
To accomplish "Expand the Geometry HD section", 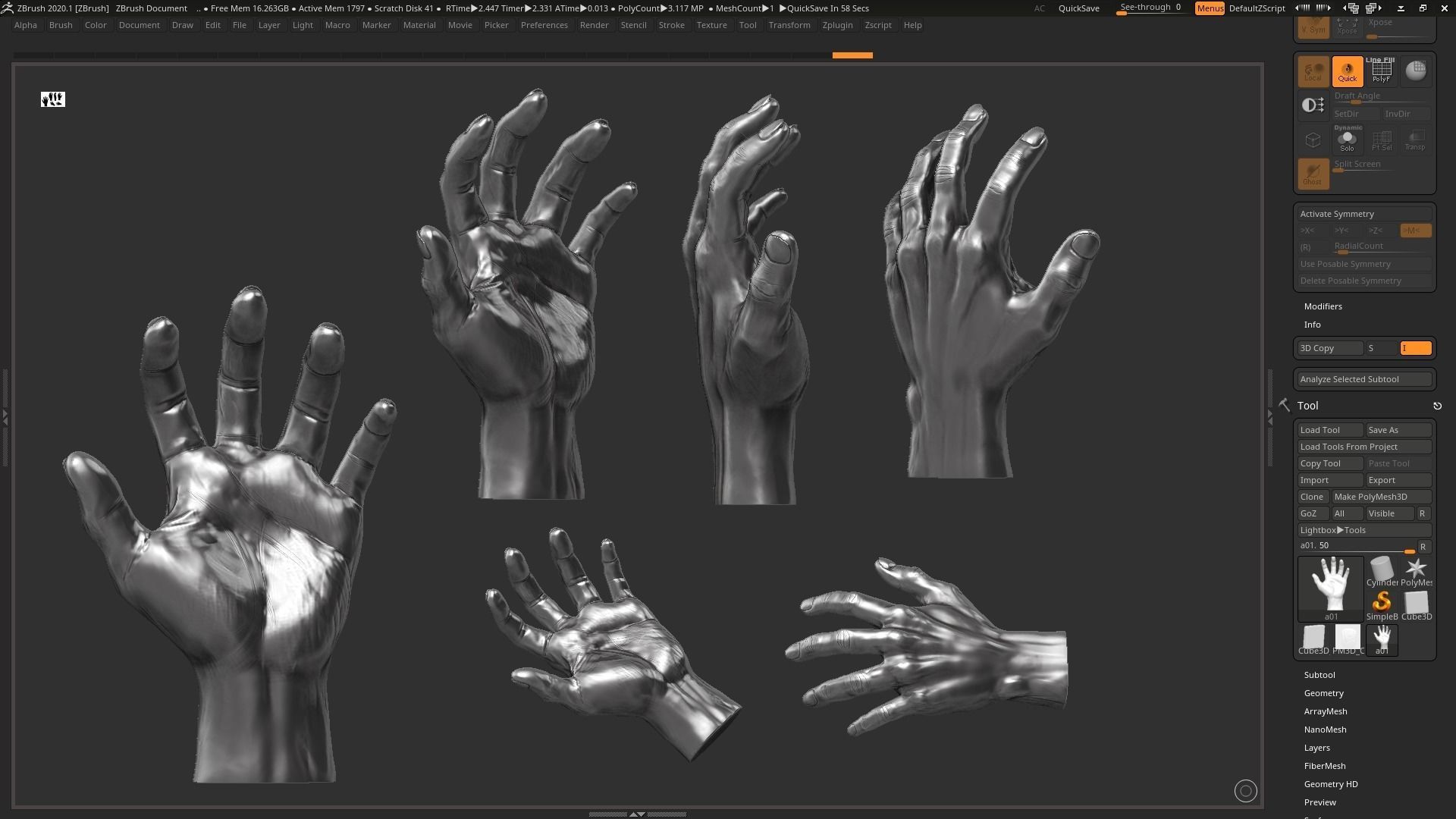I will point(1330,784).
